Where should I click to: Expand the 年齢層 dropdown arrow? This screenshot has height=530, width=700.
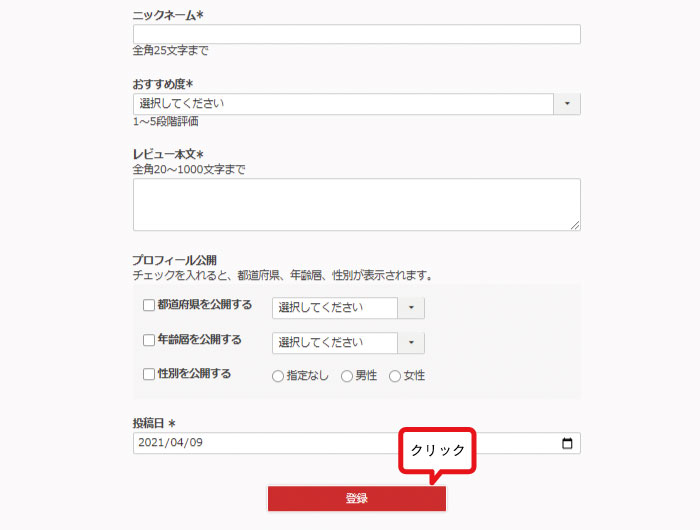point(411,343)
